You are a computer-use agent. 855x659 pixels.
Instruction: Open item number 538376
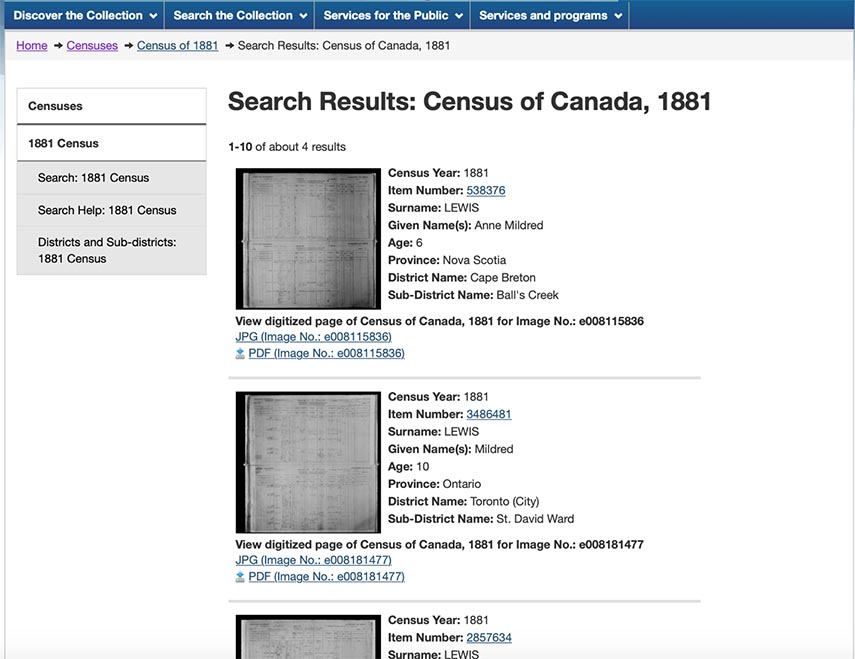click(x=485, y=191)
